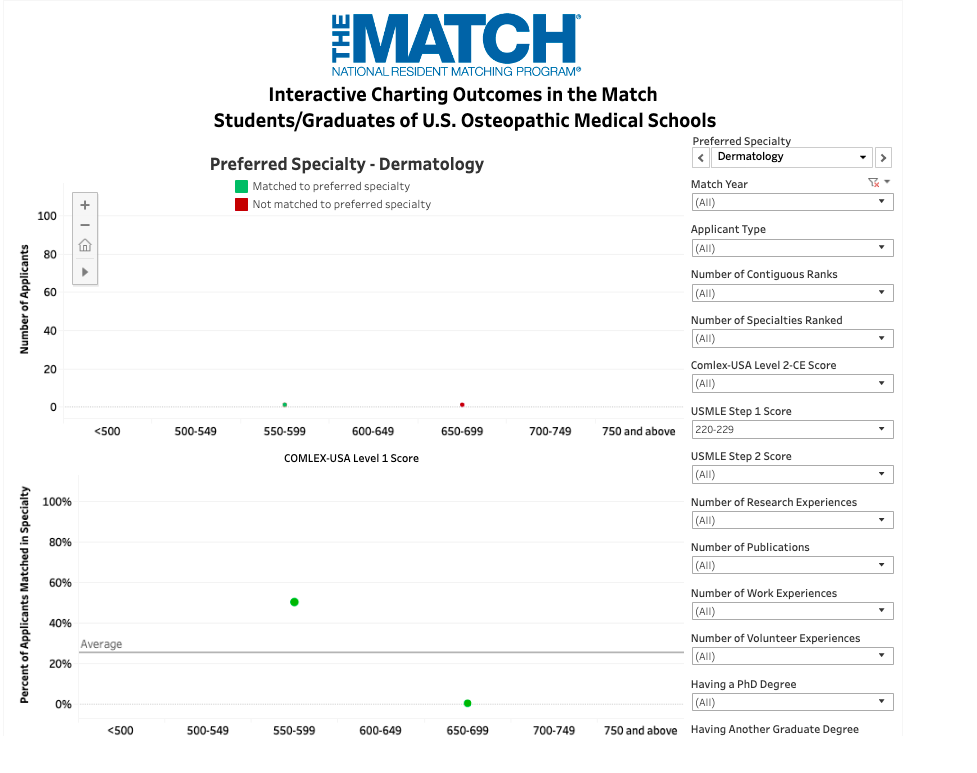977x773 pixels.
Task: Expand the map toolbar arrow flyout
Action: (85, 271)
